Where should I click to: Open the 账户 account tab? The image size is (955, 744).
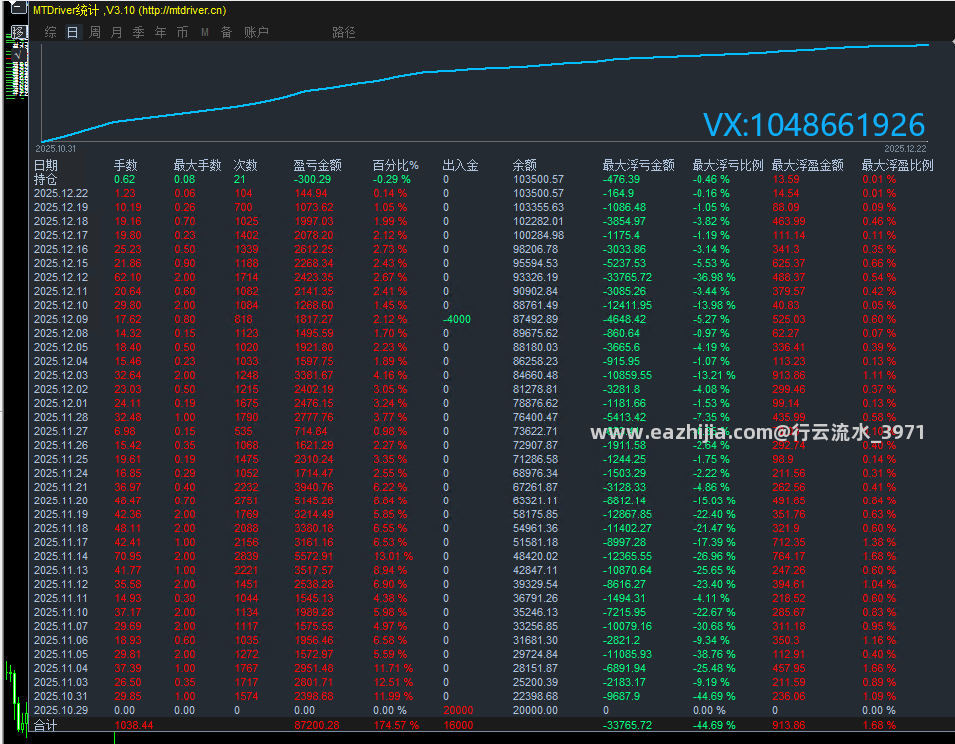click(x=256, y=32)
